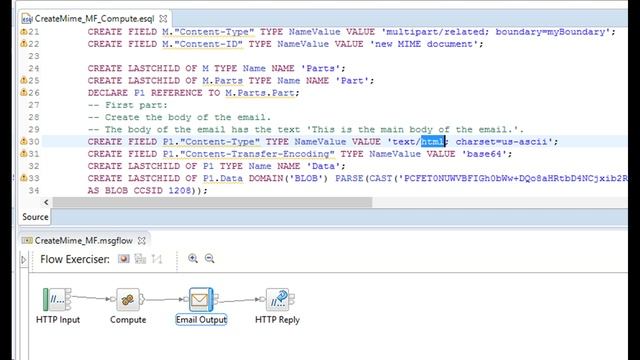Click warning marker on line 33

coord(24,178)
